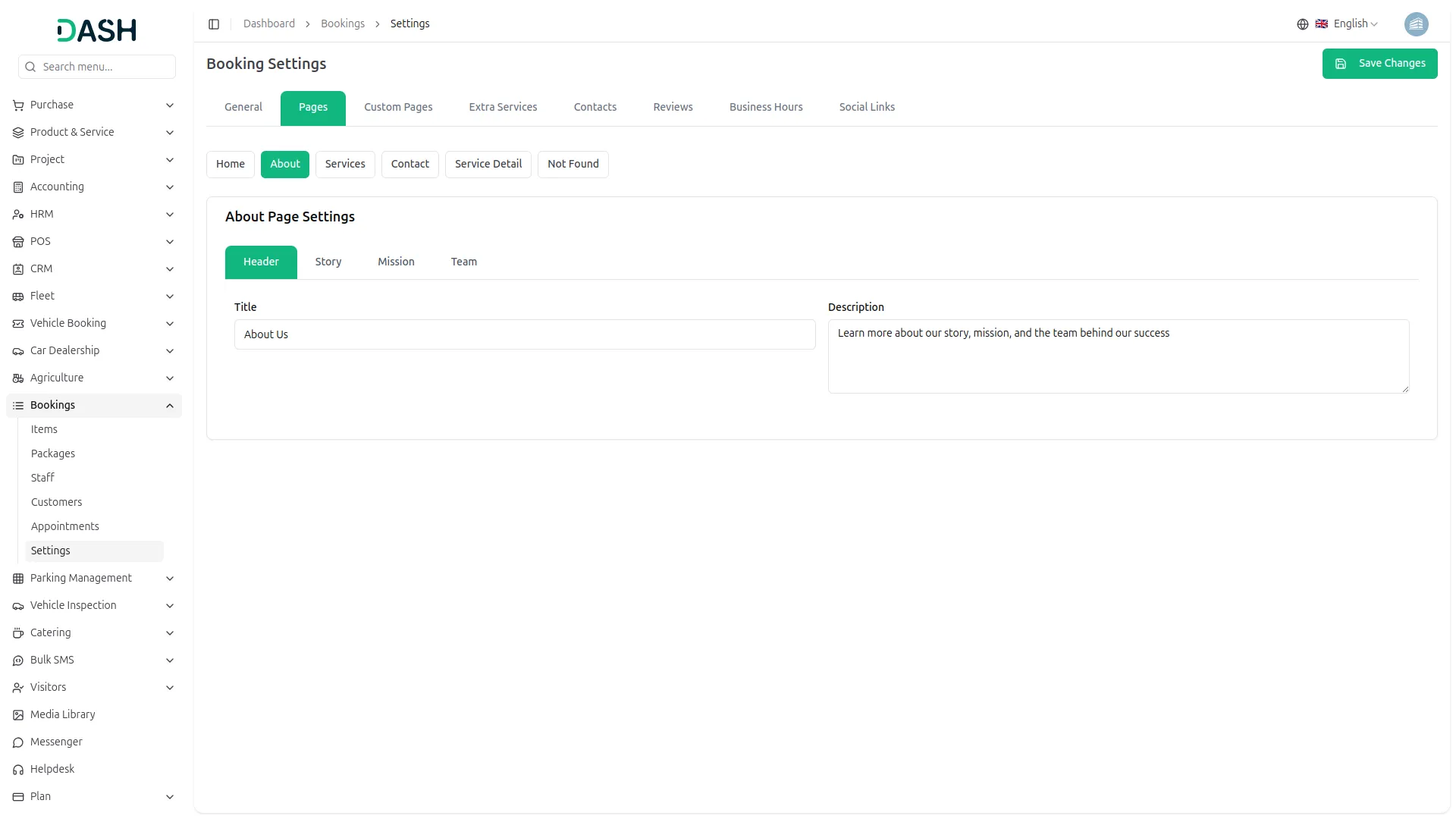Switch to the Business Hours tab

point(765,108)
